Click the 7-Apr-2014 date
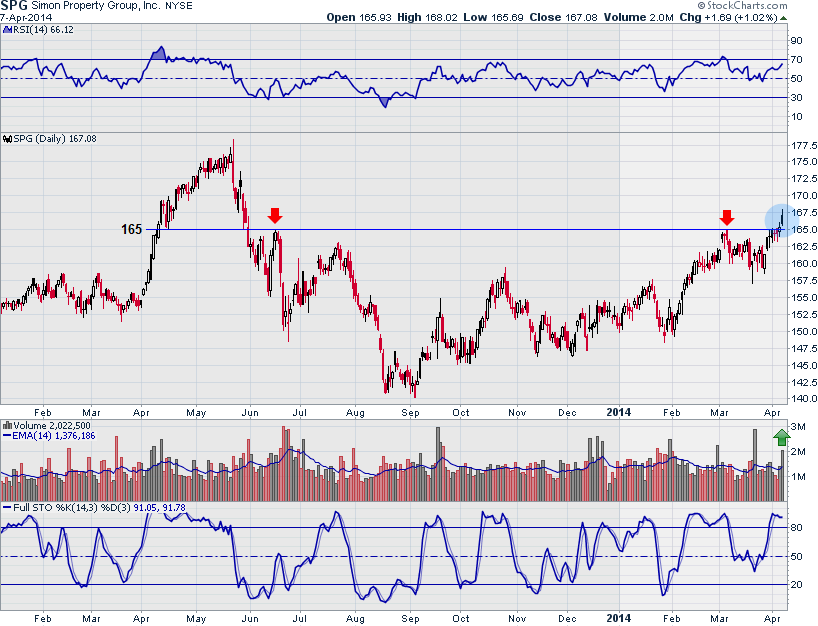The height and width of the screenshot is (626, 818). (x=26, y=18)
